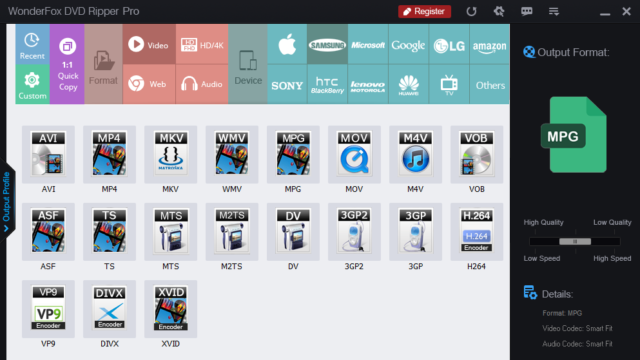Viewport: 640px width, 360px height.
Task: Select the DIVX encoder format
Action: click(x=109, y=309)
